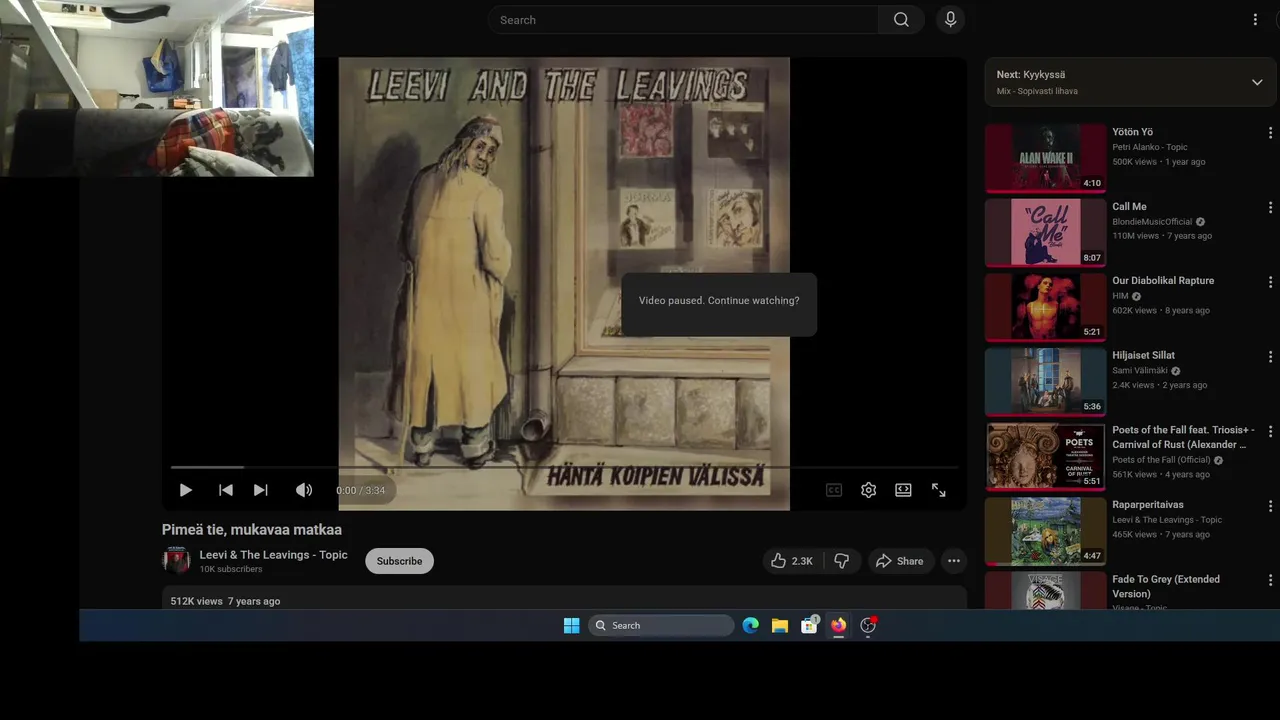Click the YouTube search field
The width and height of the screenshot is (1280, 720).
(683, 20)
